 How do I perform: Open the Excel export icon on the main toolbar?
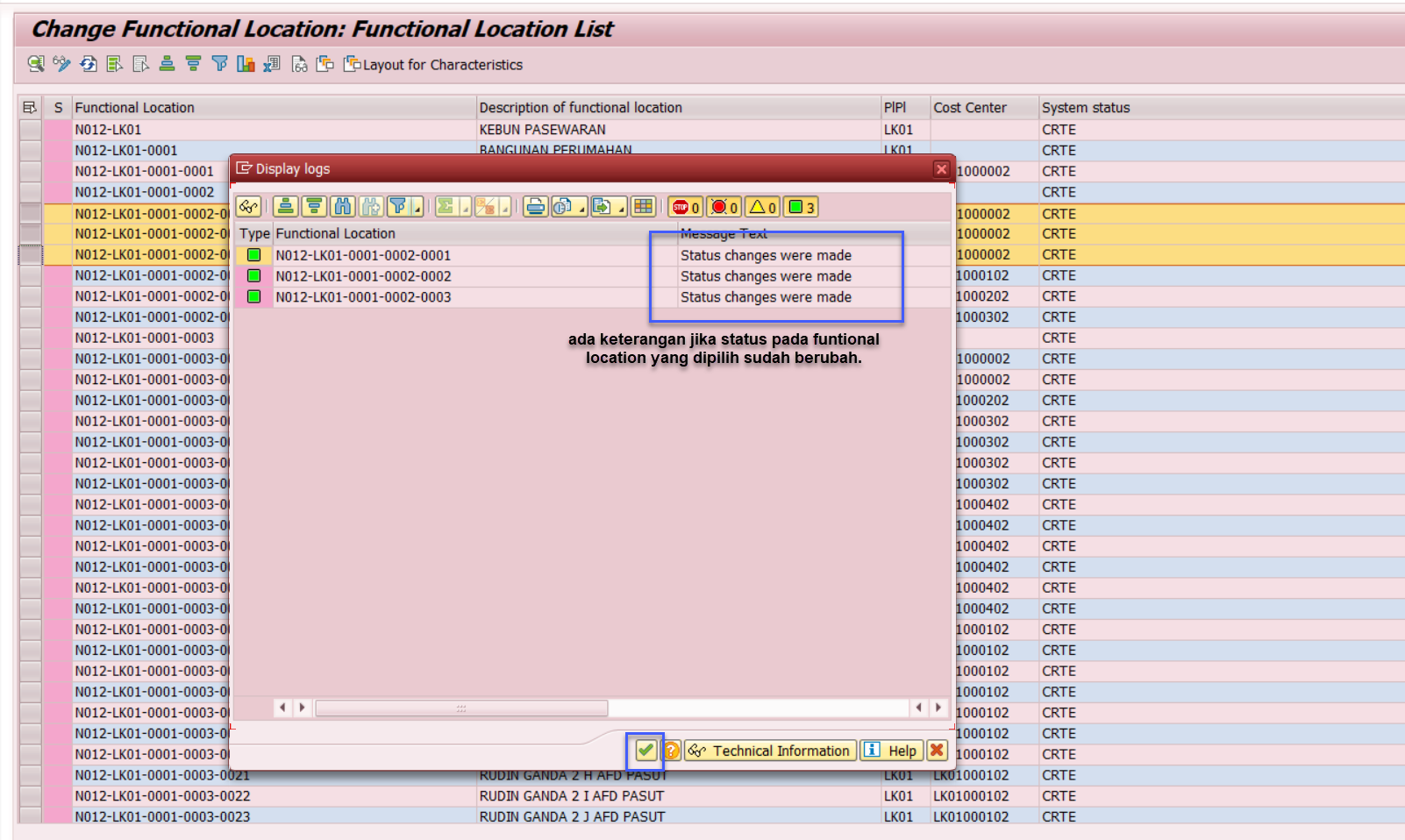272,65
